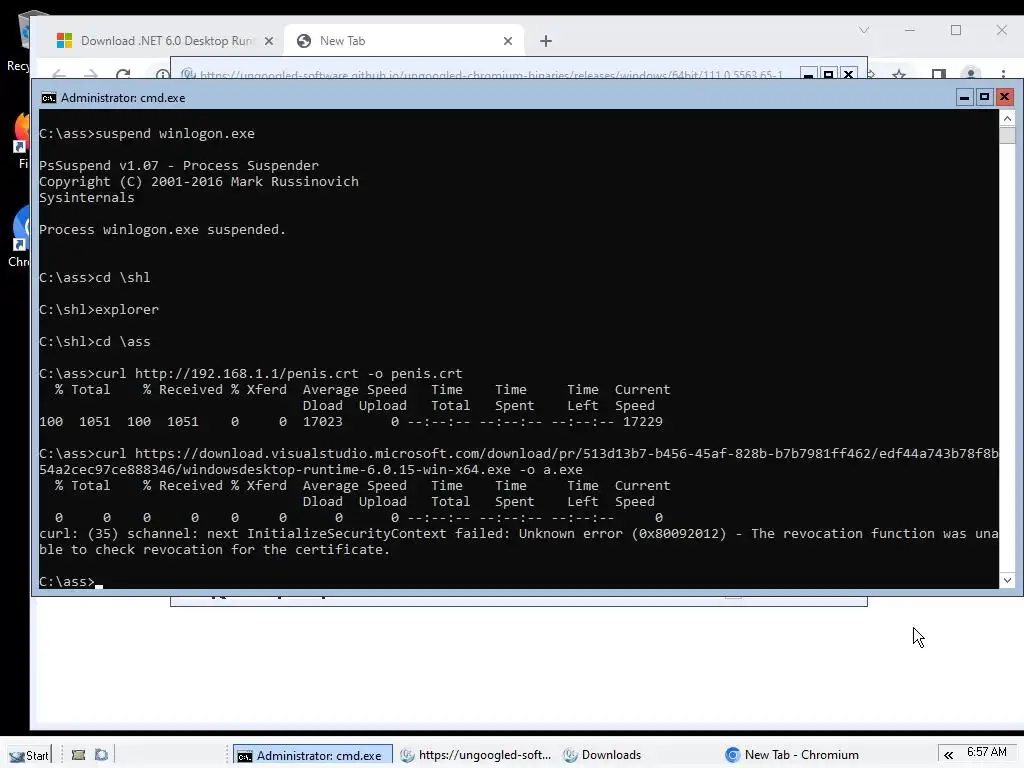Screen dimensions: 1024x768
Task: Close the New Tab browser tab
Action: [x=508, y=41]
